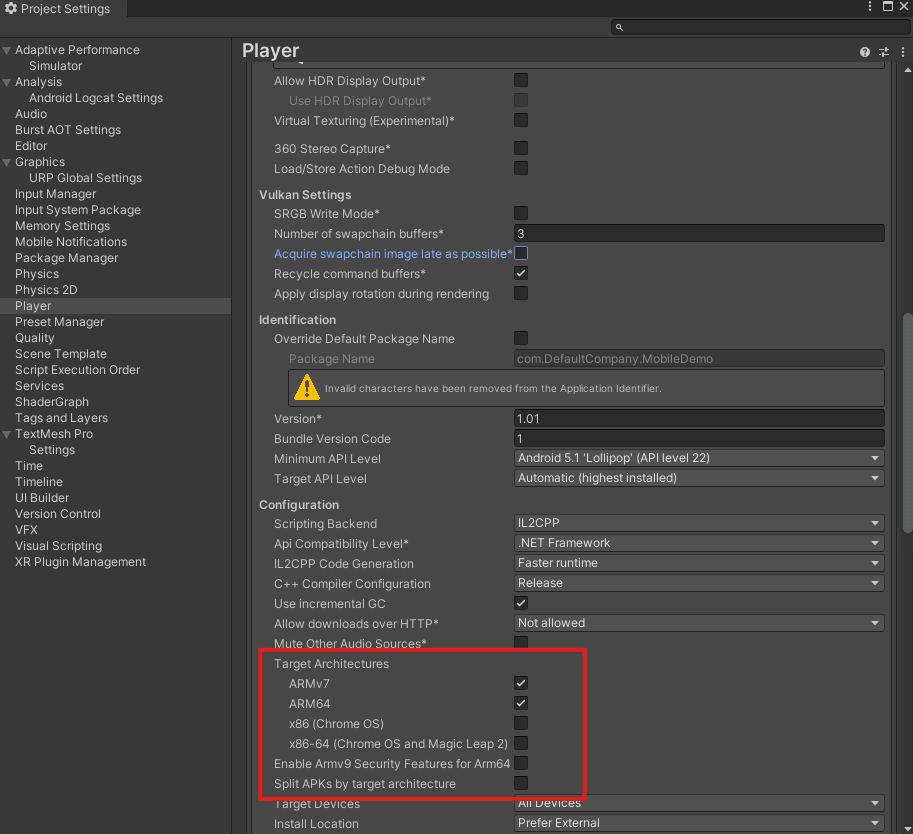Open the Minimum API Level dropdown
The image size is (913, 834).
tap(699, 458)
